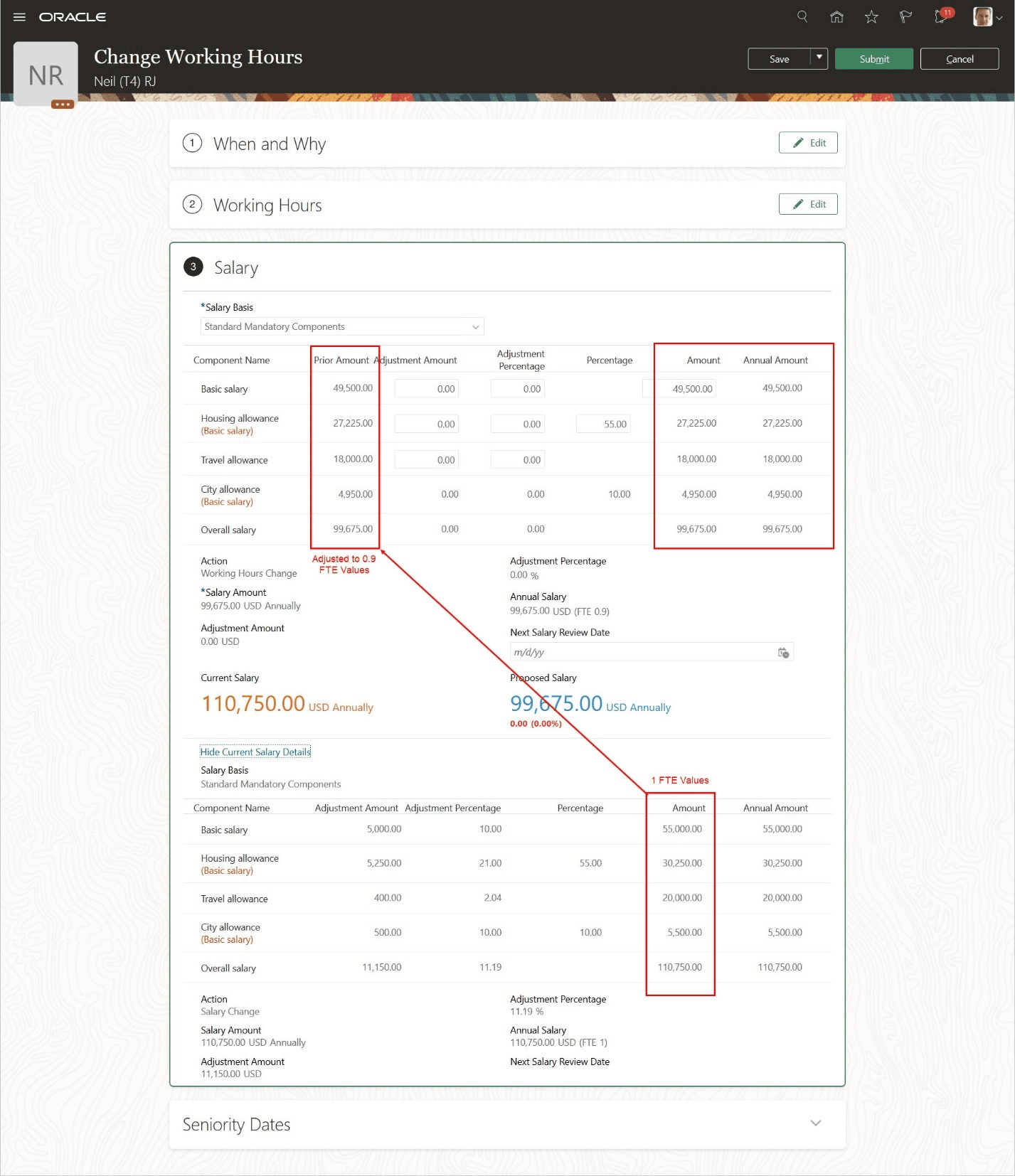Screen dimensions: 1015x1176
Task: Edit the Working Hours section
Action: coord(808,204)
